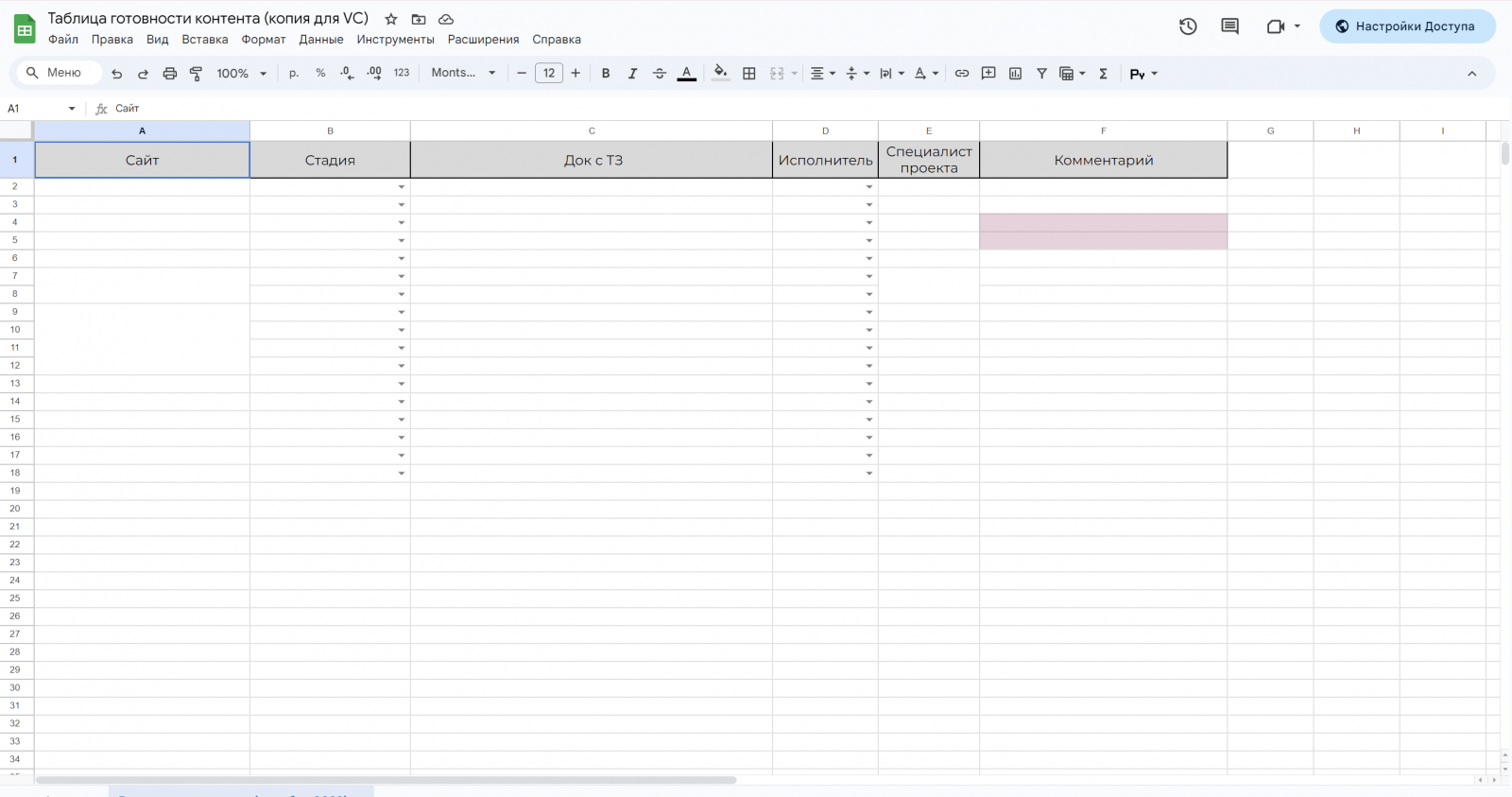Open the Инструменты menu

pos(396,40)
